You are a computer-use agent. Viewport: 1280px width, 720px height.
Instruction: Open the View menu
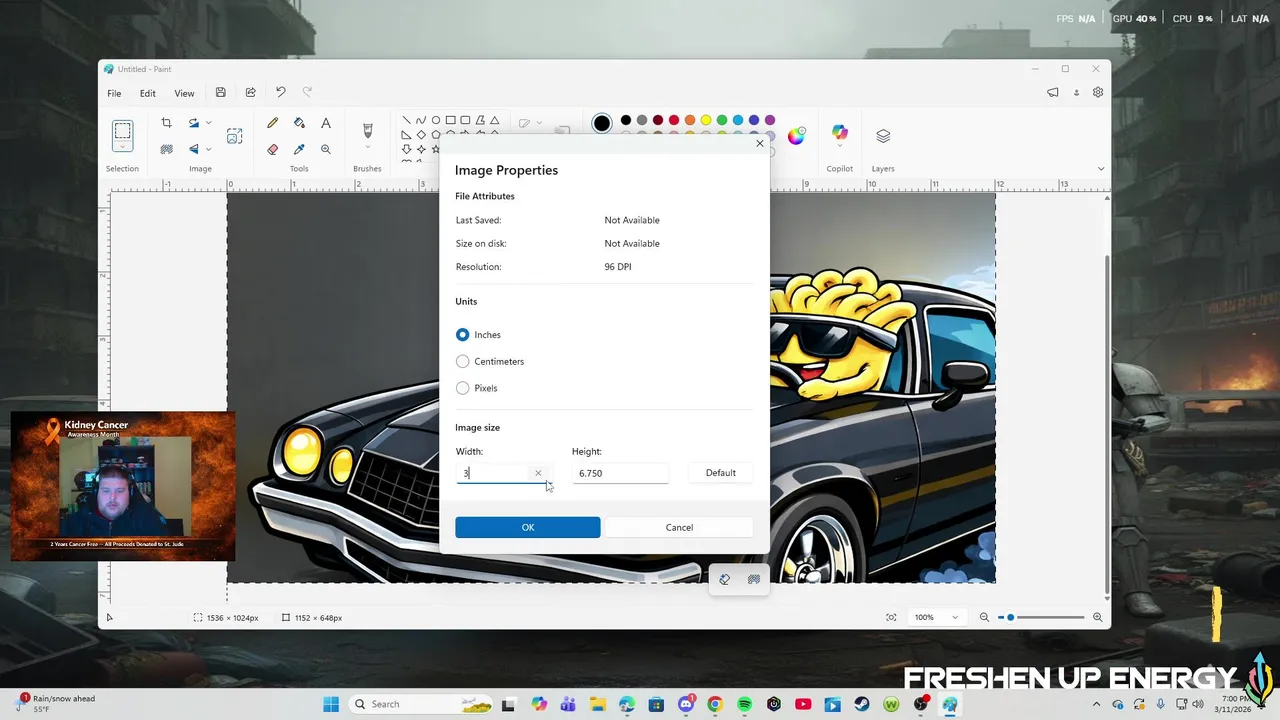[x=184, y=93]
